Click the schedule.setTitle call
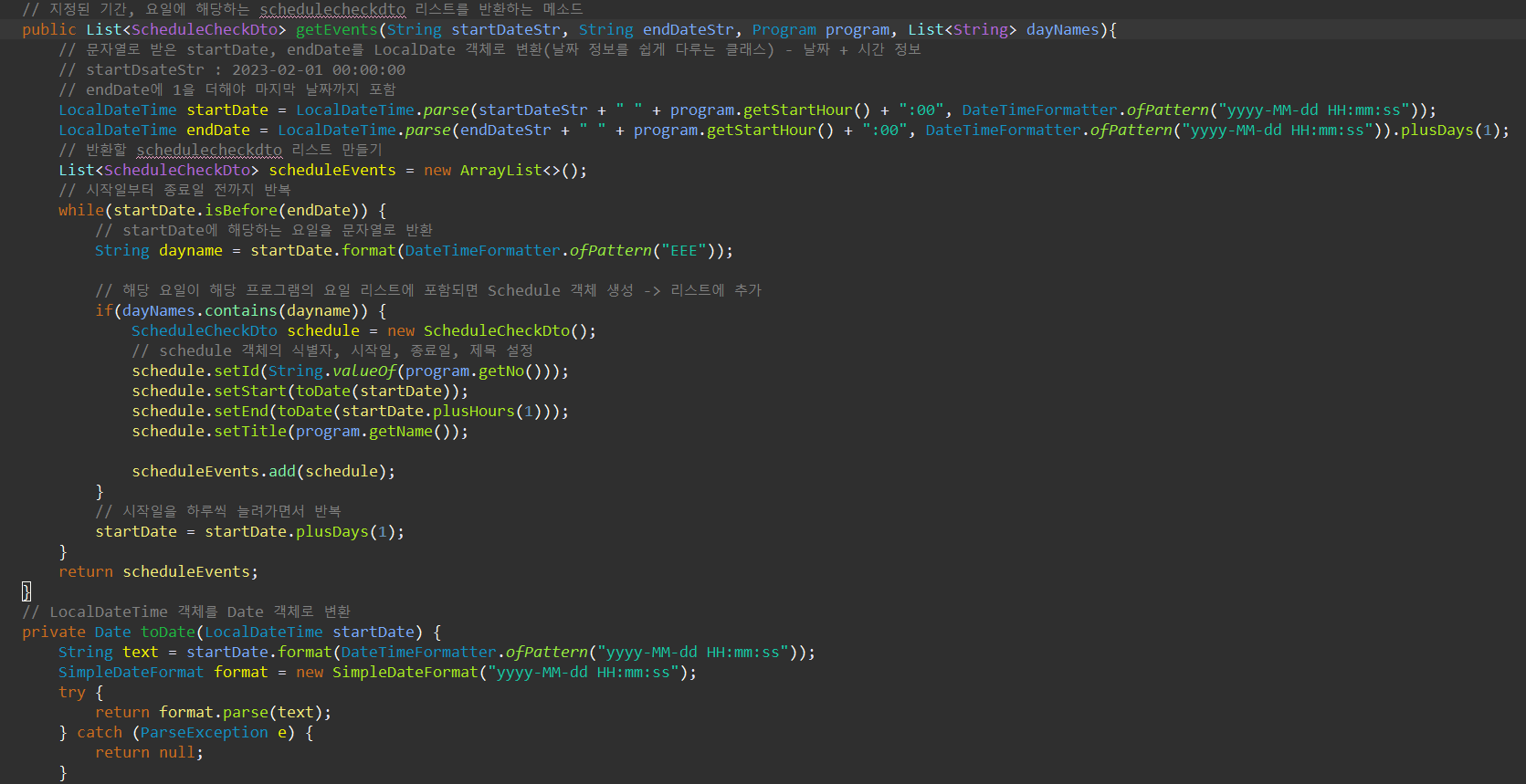 click(300, 432)
